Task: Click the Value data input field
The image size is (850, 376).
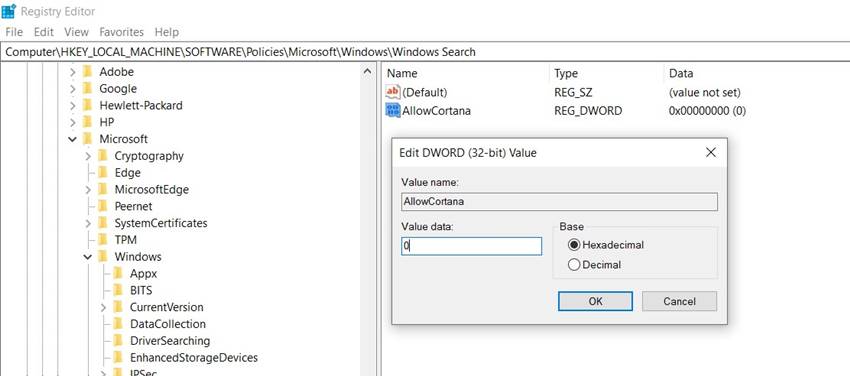Action: [x=471, y=246]
